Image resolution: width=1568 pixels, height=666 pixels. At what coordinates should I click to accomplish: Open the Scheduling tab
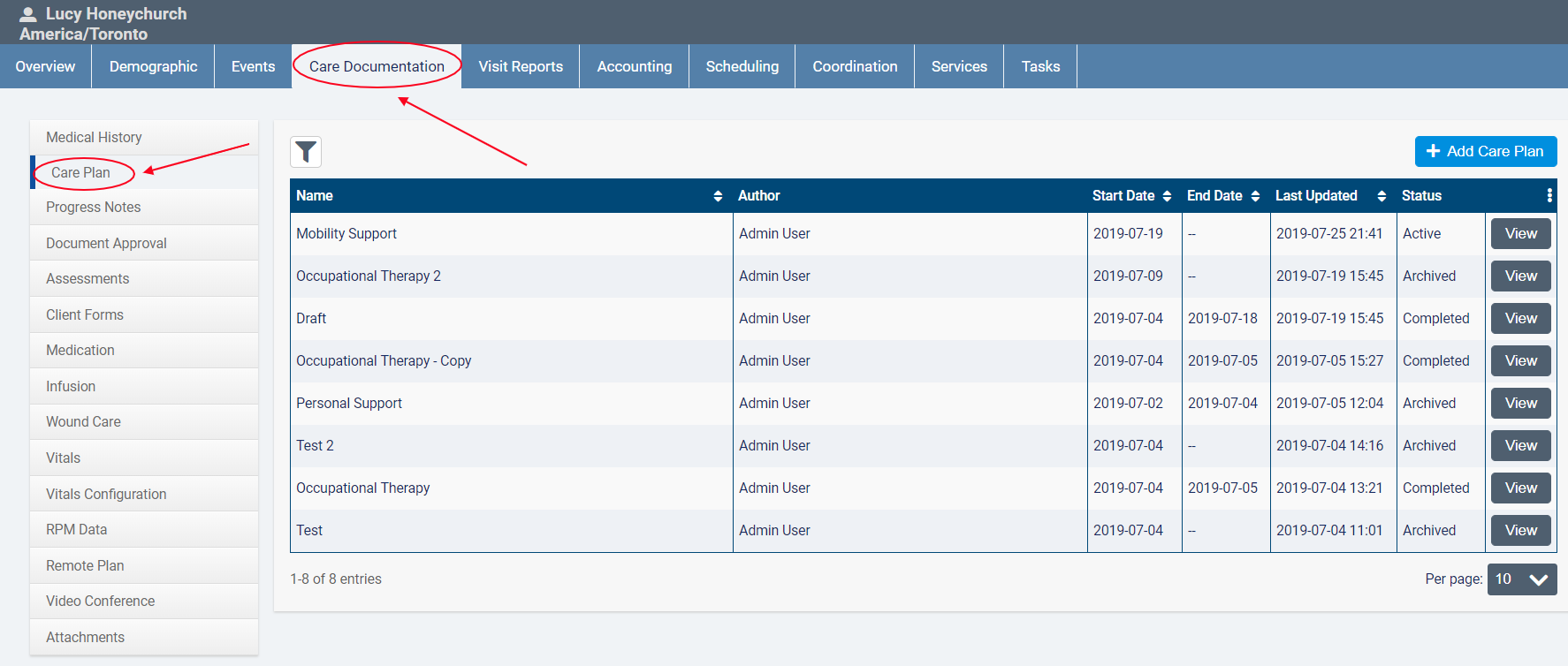[742, 66]
